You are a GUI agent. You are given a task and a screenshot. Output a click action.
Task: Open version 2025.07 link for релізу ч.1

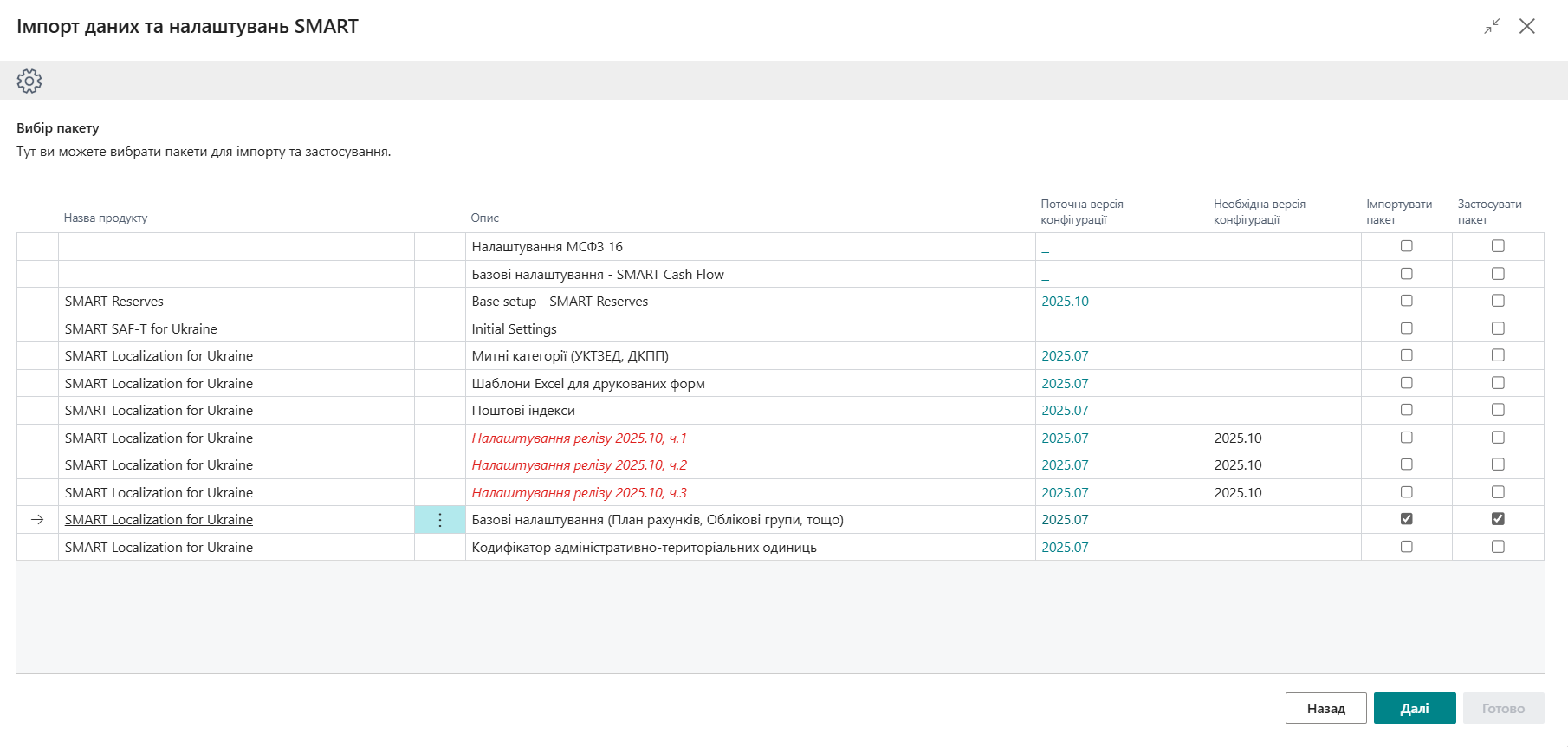1065,438
